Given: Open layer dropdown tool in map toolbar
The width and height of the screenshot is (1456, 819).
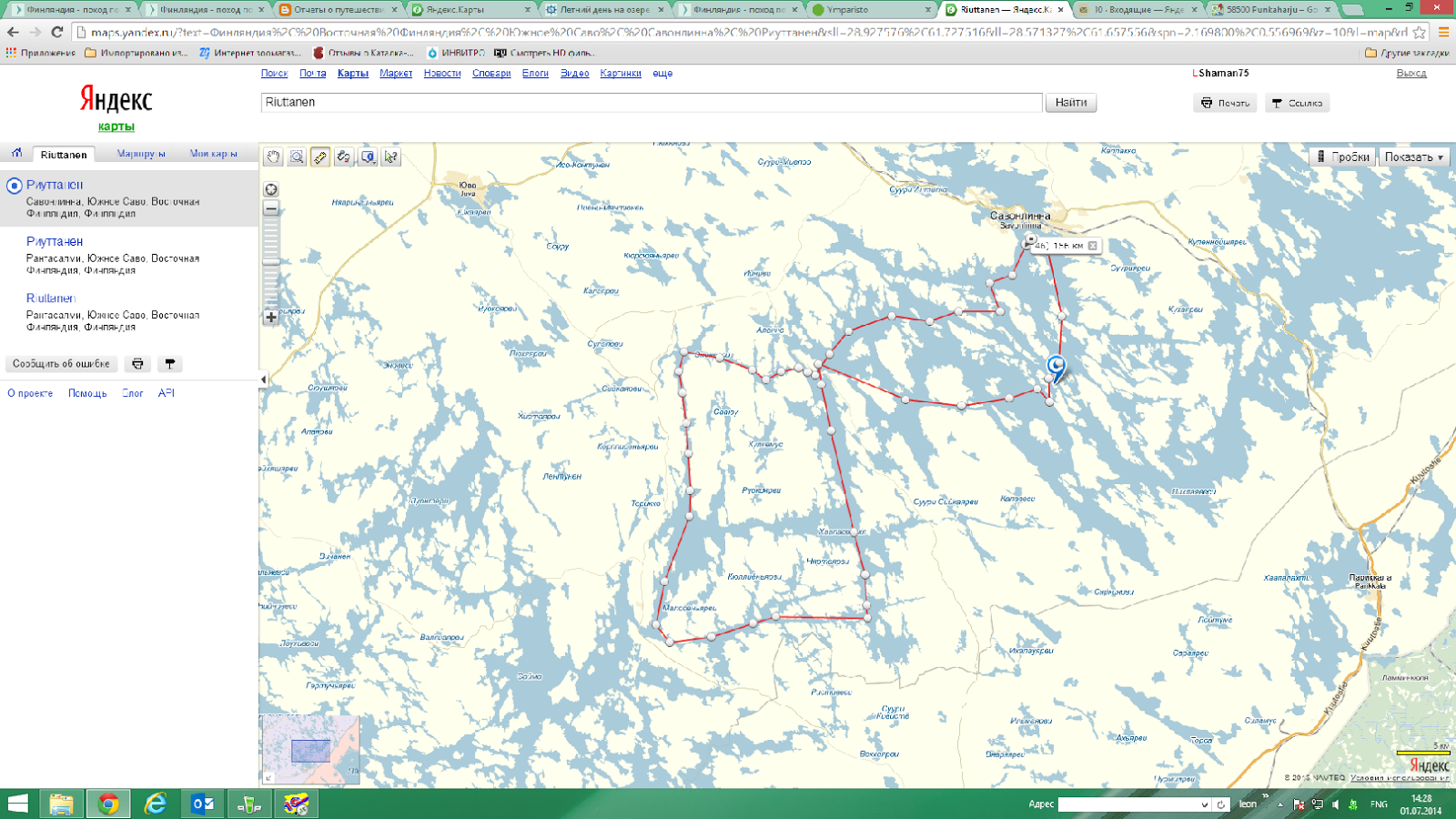Looking at the screenshot, I should [368, 157].
